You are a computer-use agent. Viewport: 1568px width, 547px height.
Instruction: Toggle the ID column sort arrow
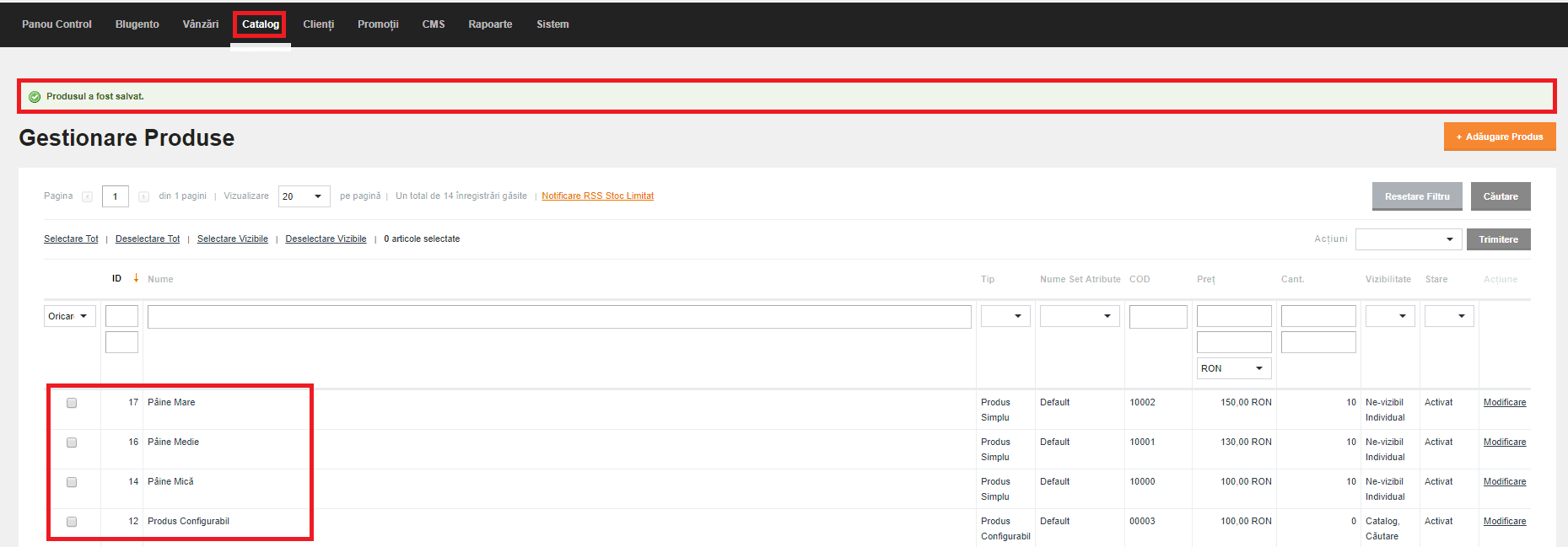click(x=136, y=278)
